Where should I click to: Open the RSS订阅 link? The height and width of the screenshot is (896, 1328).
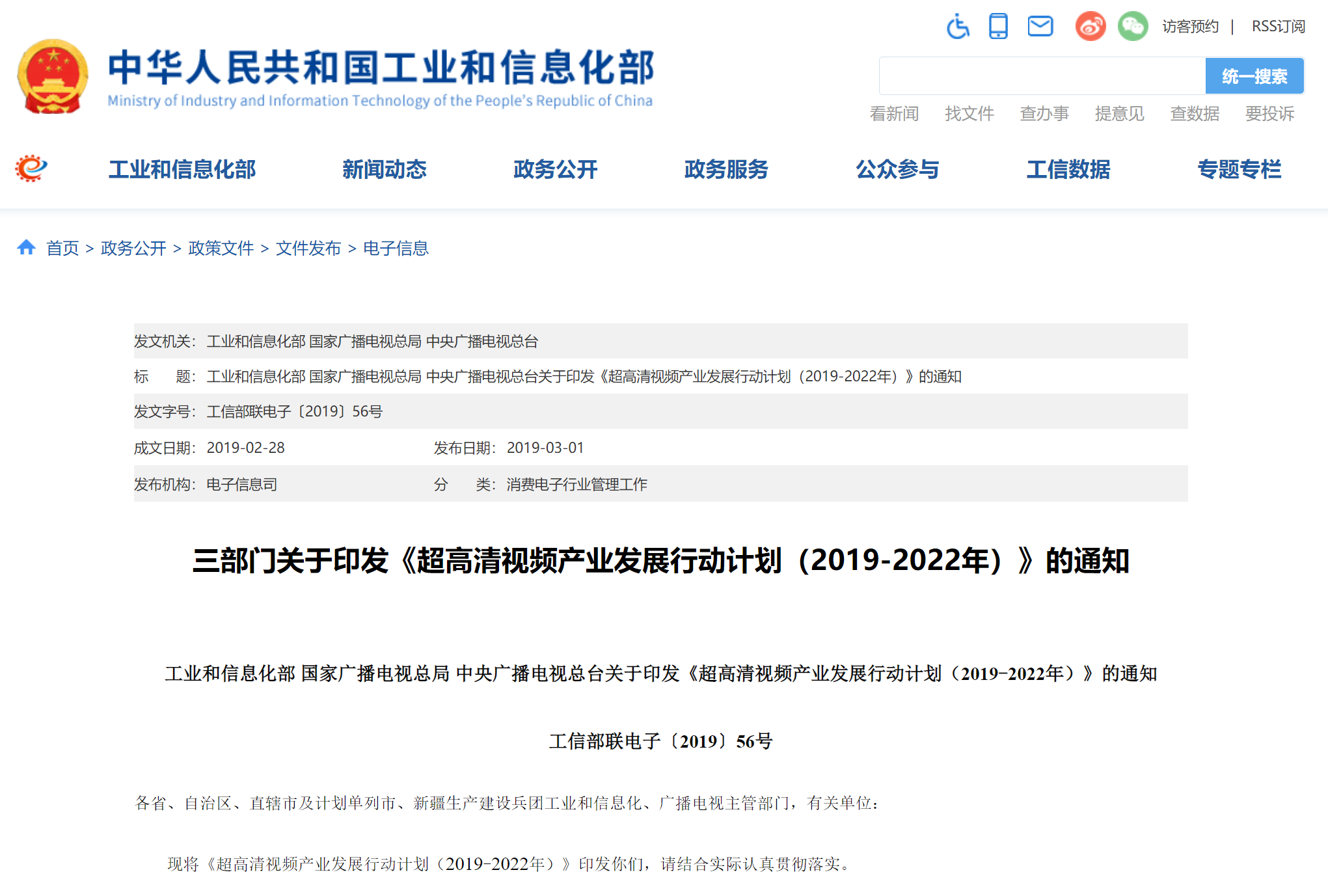[x=1278, y=27]
